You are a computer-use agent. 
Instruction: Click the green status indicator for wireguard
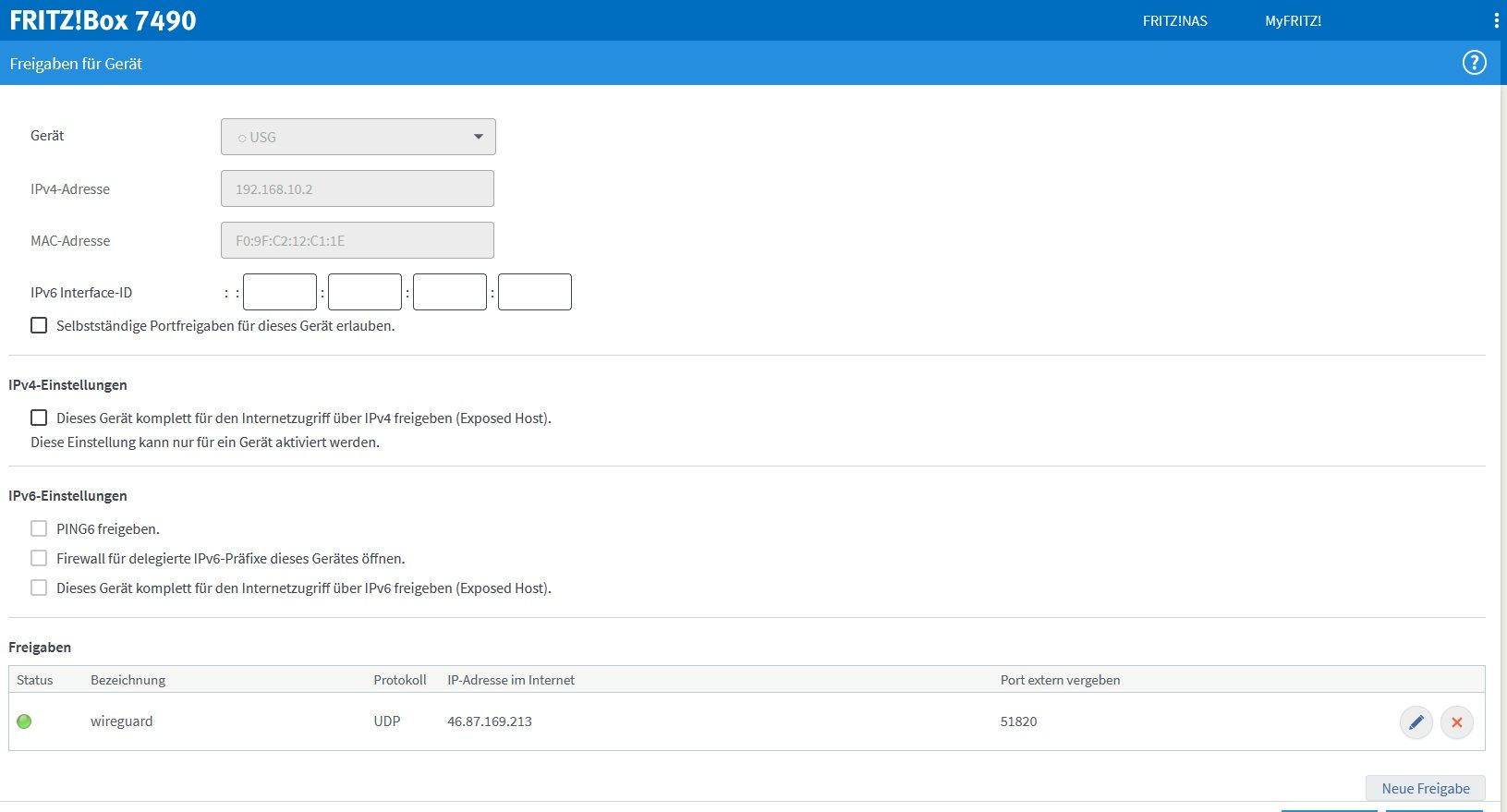pos(24,721)
